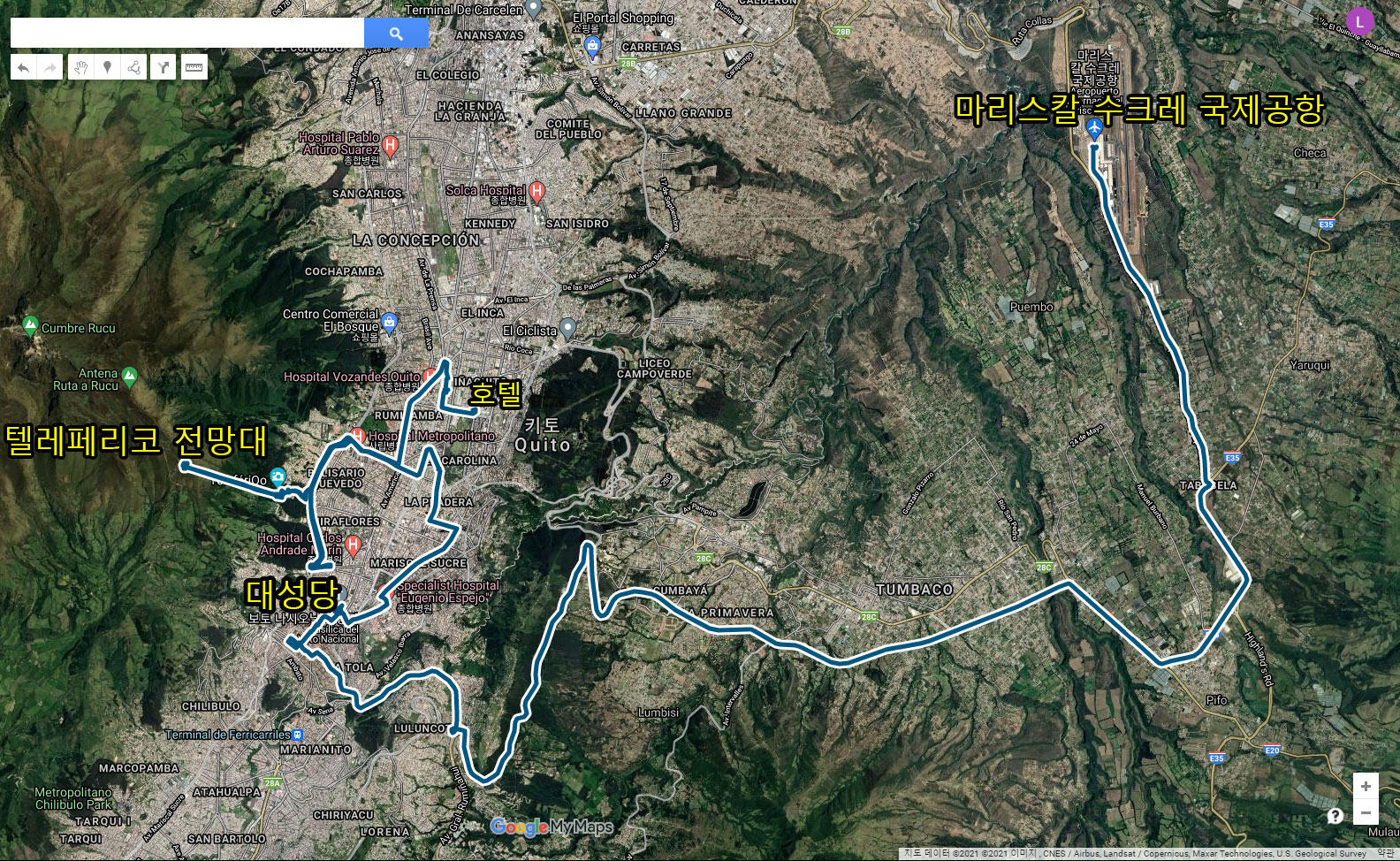The height and width of the screenshot is (861, 1400).
Task: Click the Pifo town label
Action: pyautogui.click(x=1216, y=699)
